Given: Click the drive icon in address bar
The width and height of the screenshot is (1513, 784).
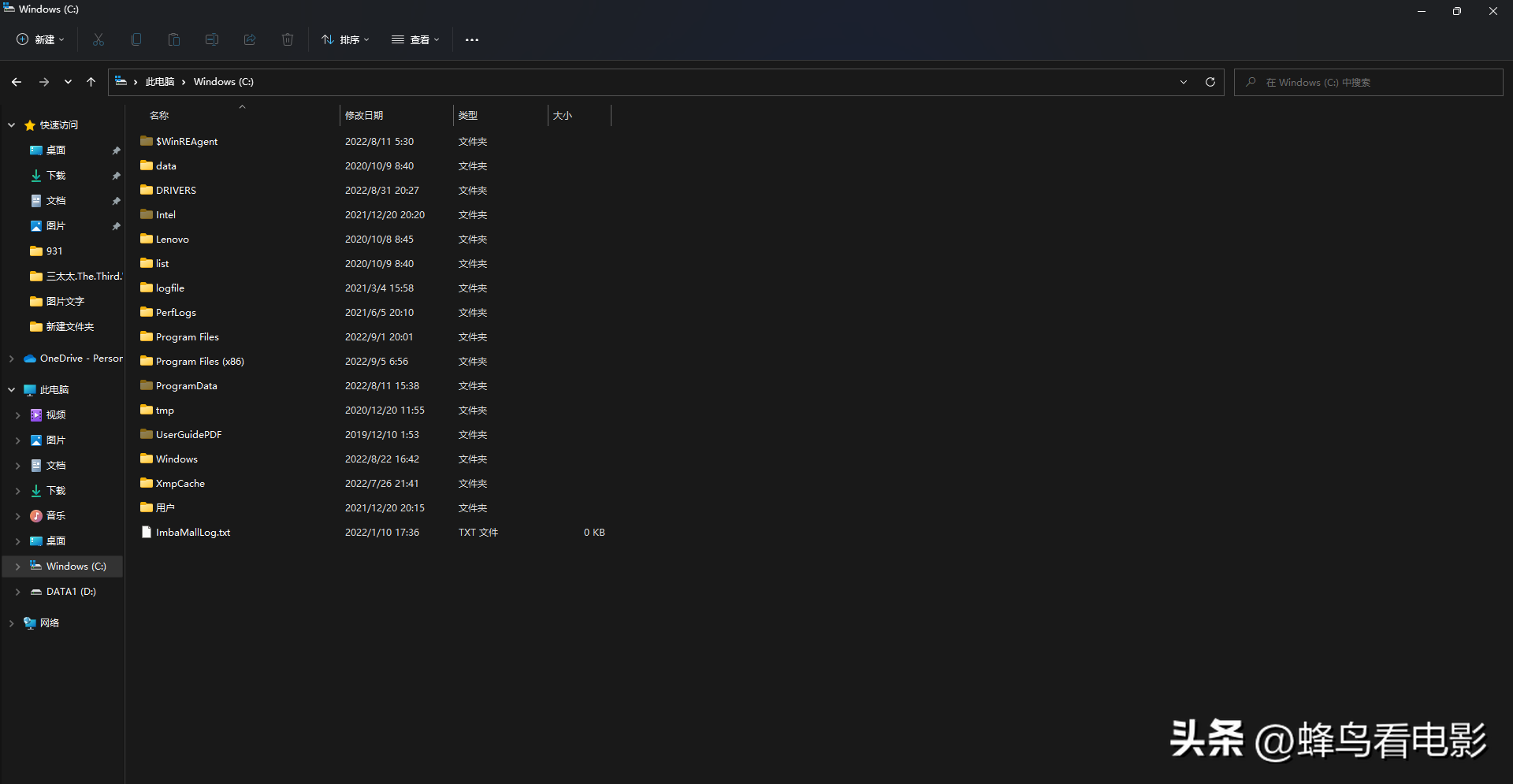Looking at the screenshot, I should [x=121, y=81].
